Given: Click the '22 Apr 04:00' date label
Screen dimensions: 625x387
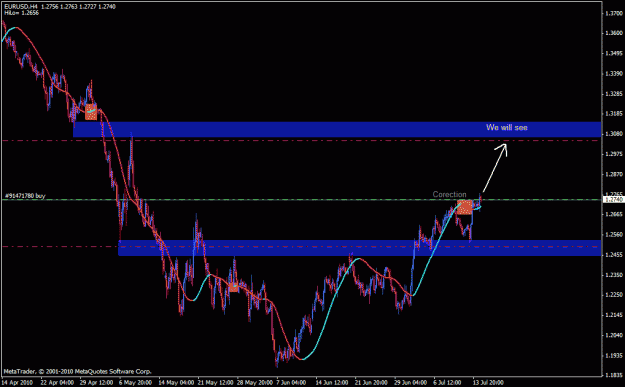Looking at the screenshot, I should (x=57, y=383).
